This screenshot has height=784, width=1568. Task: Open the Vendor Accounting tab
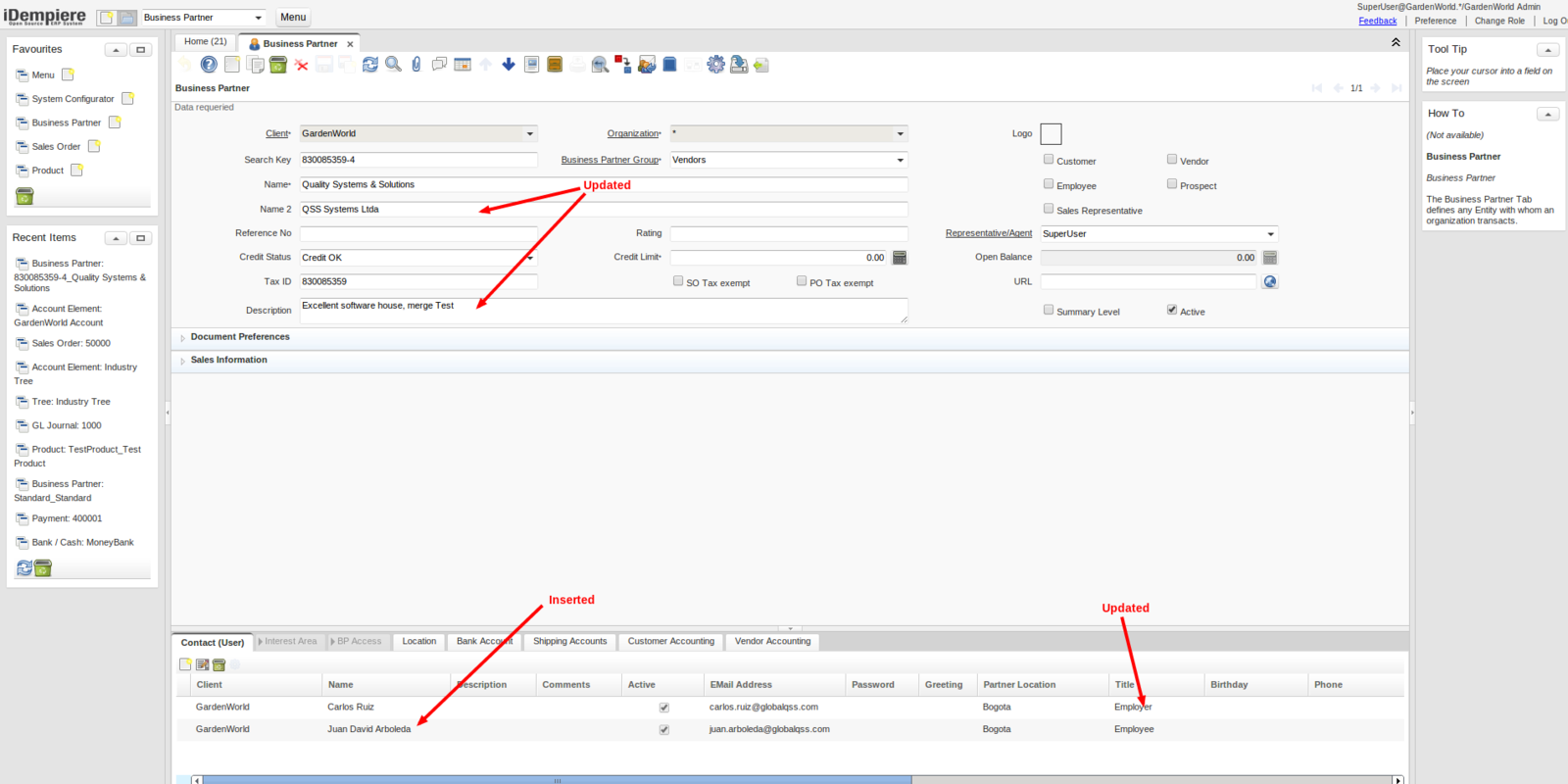click(772, 642)
